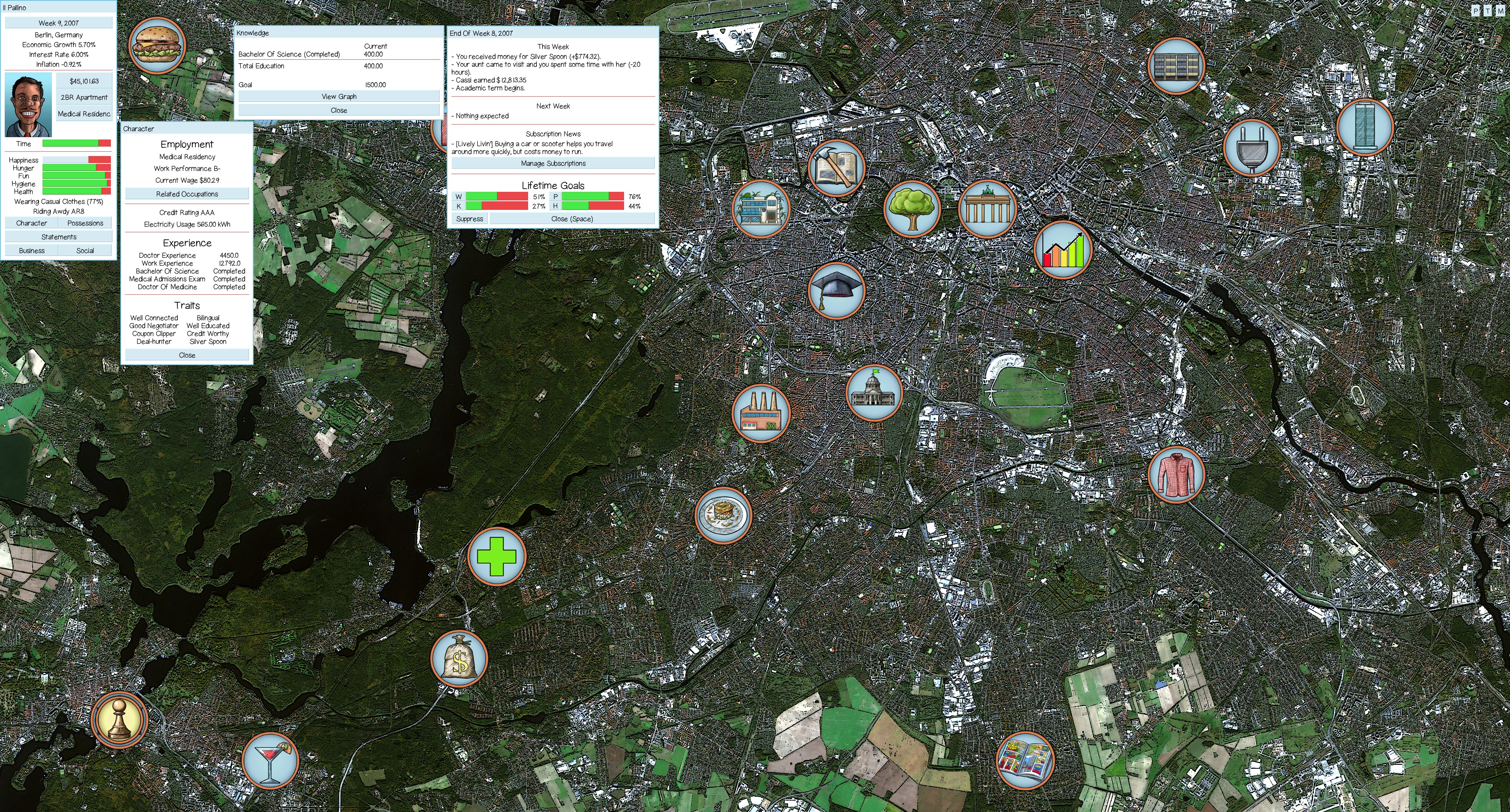Close the Character panel
The width and height of the screenshot is (1510, 812).
(187, 355)
